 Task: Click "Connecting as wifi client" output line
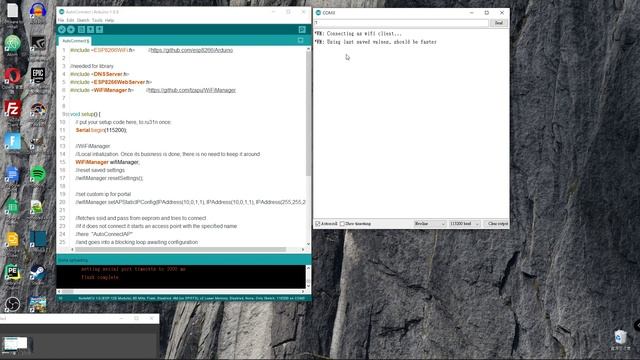click(358, 33)
